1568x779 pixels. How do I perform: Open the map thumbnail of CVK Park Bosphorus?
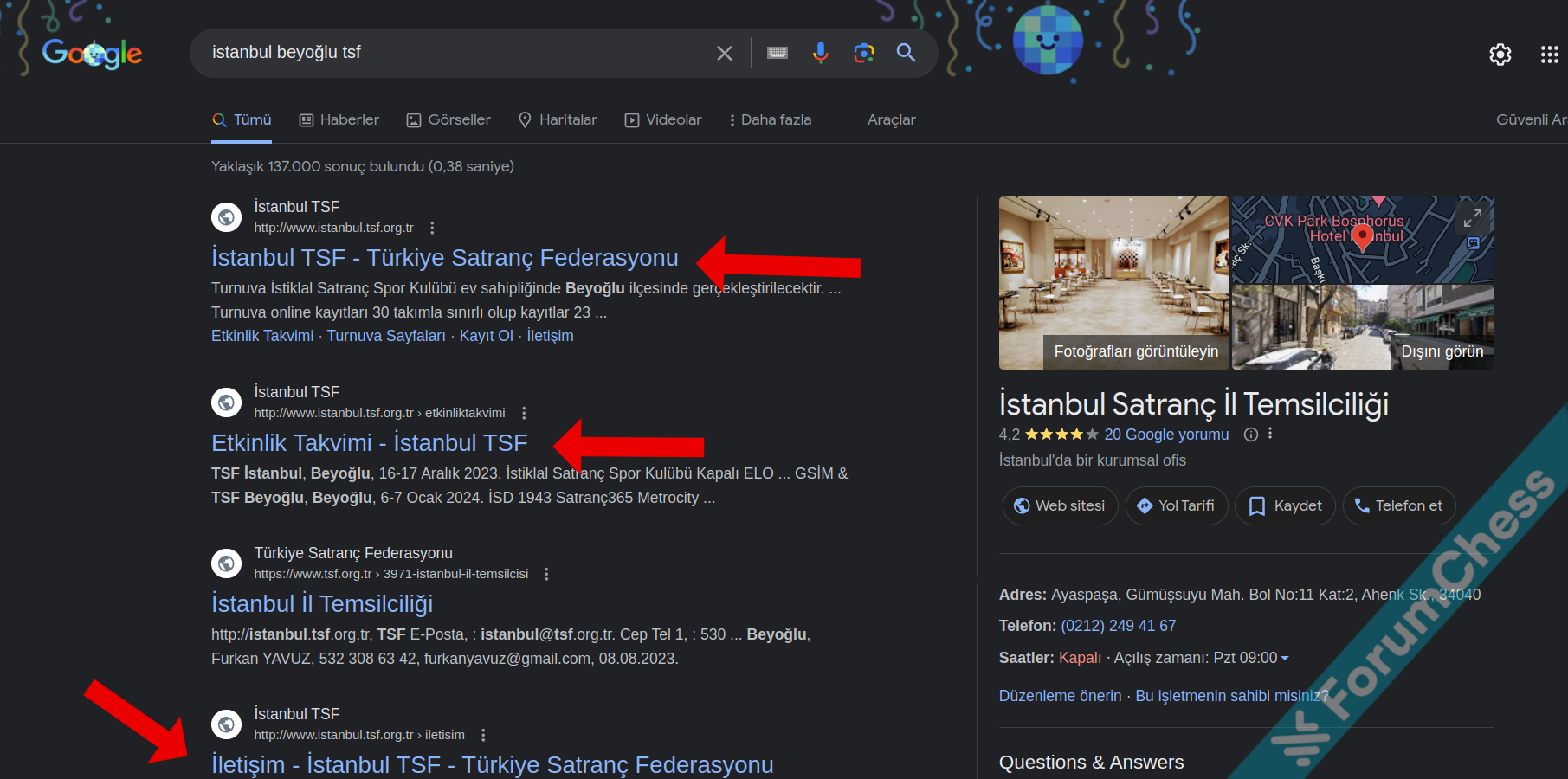tap(1363, 240)
